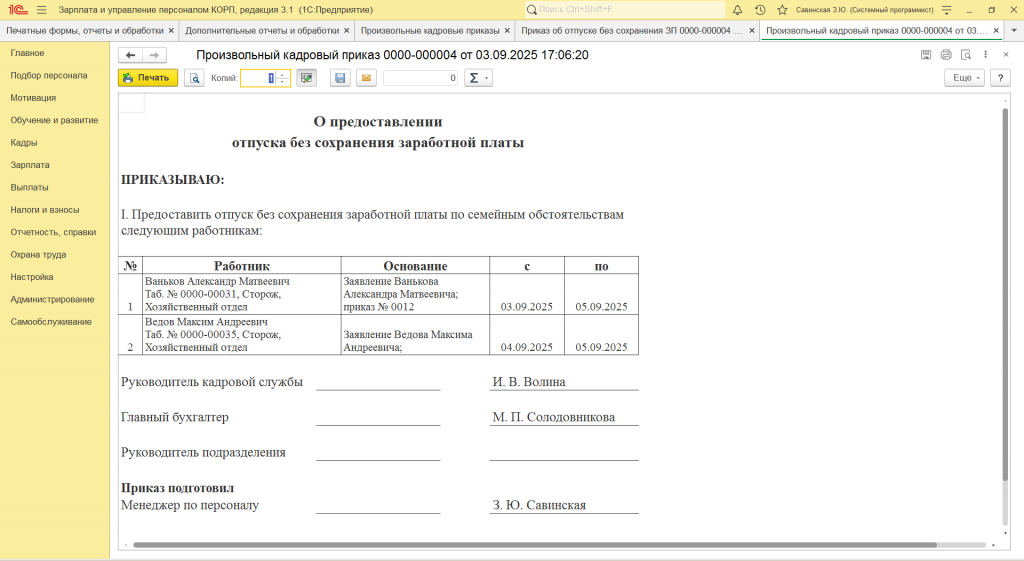Open the Зарплата section
Image resolution: width=1024 pixels, height=561 pixels.
[30, 165]
